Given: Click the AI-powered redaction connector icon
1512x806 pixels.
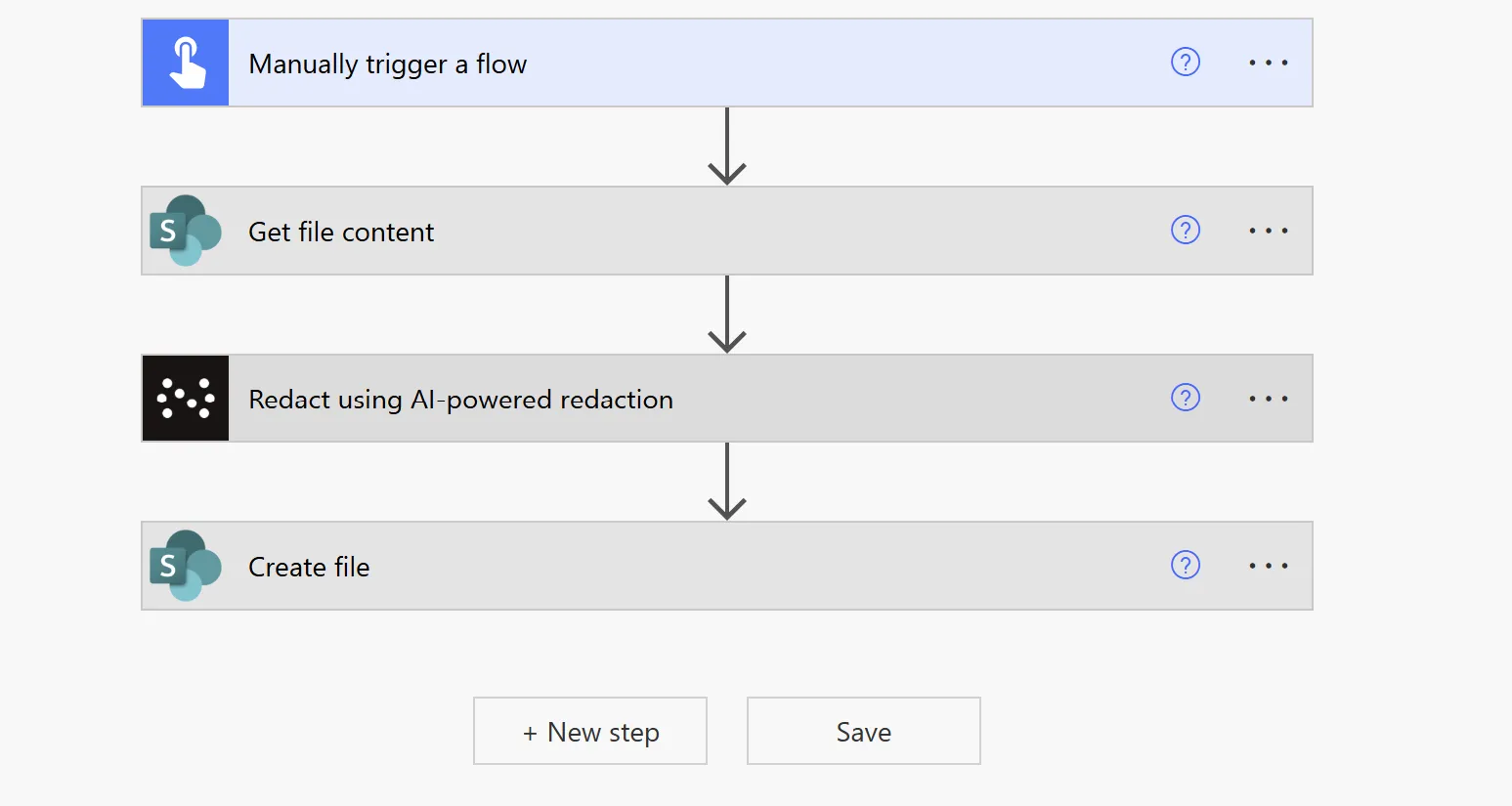Looking at the screenshot, I should point(185,398).
